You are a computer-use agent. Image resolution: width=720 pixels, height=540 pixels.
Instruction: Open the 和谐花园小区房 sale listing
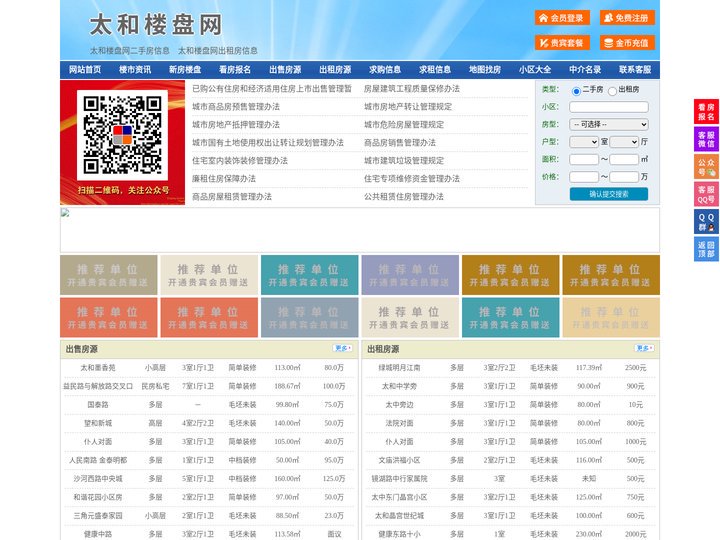pos(98,497)
